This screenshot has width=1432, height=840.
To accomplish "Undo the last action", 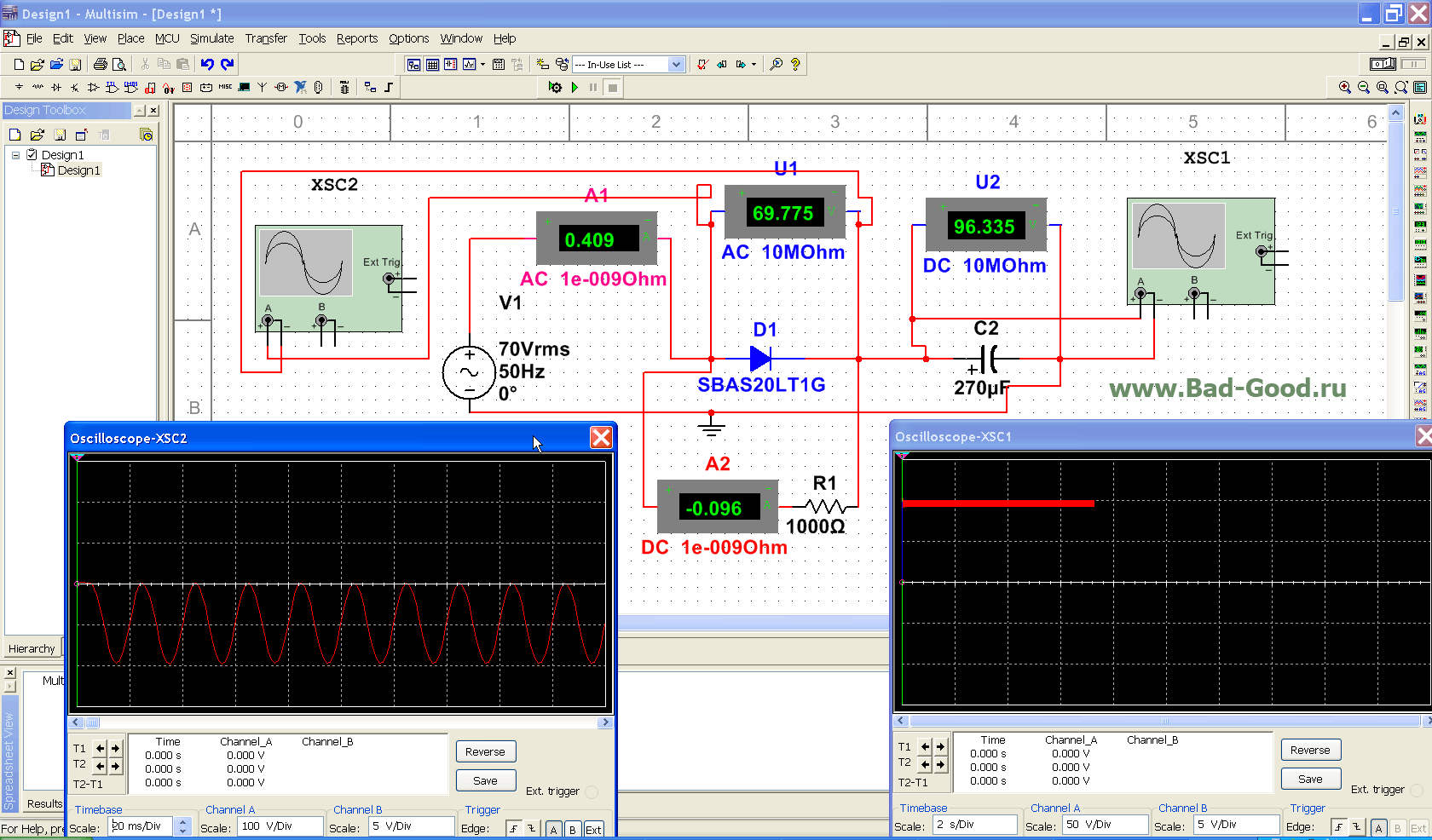I will 207,64.
